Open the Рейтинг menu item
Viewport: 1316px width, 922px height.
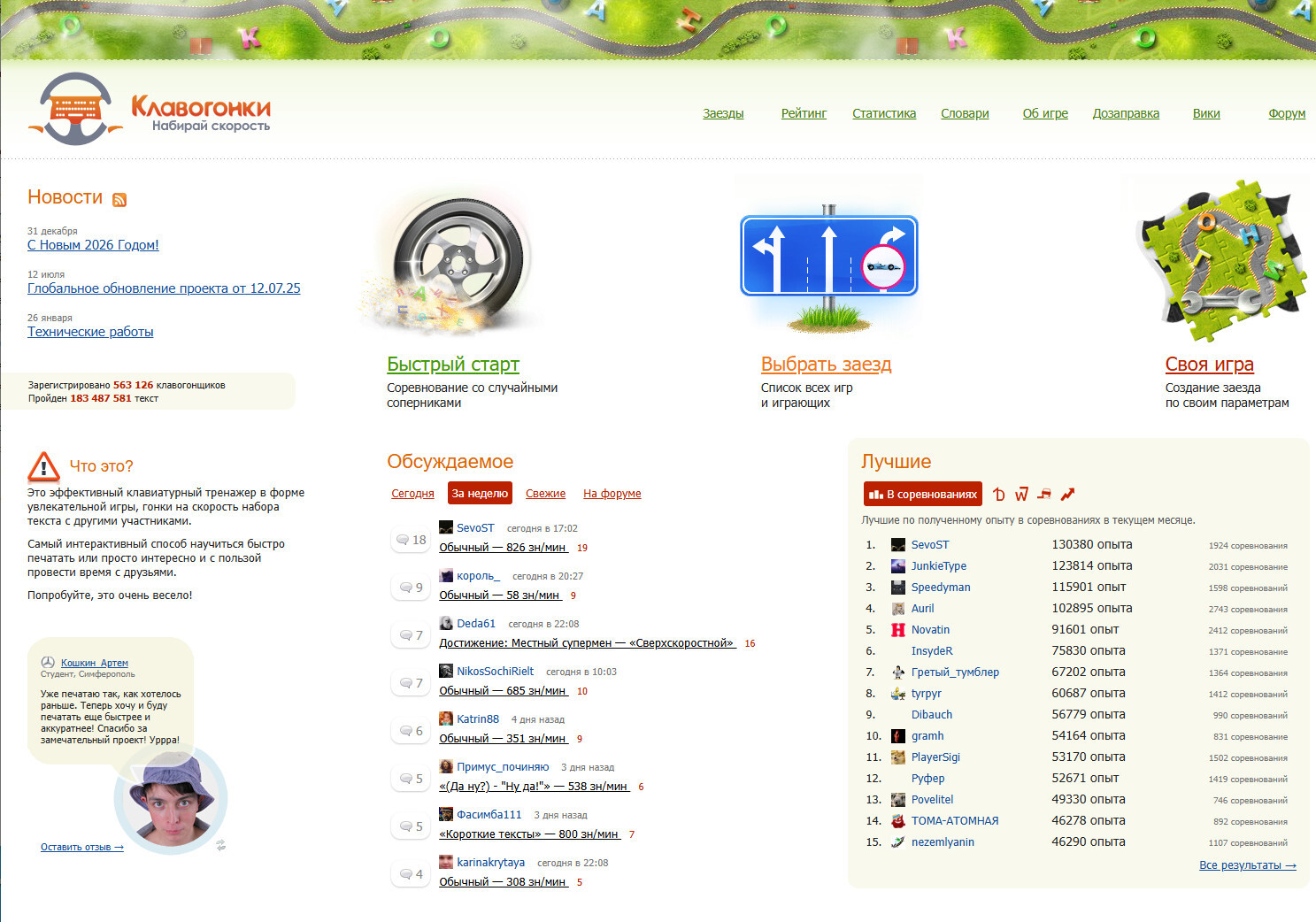pos(803,113)
